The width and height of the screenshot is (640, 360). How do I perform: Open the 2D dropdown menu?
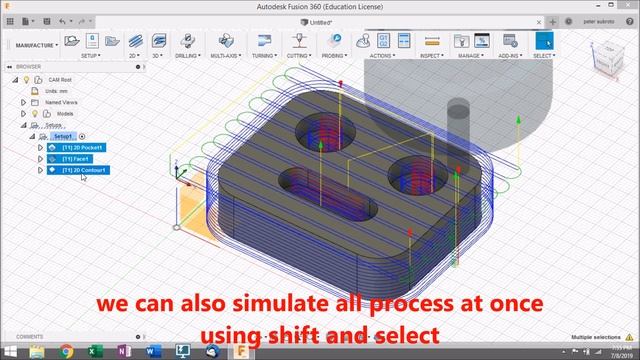[134, 56]
